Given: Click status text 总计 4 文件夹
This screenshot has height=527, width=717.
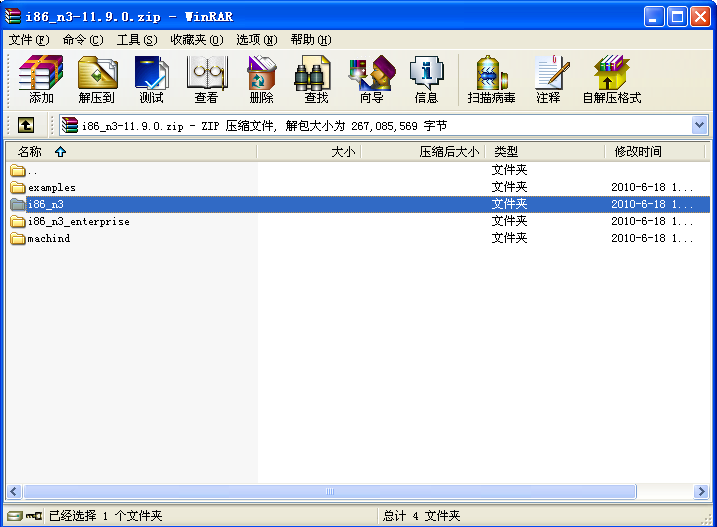Looking at the screenshot, I should (422, 516).
